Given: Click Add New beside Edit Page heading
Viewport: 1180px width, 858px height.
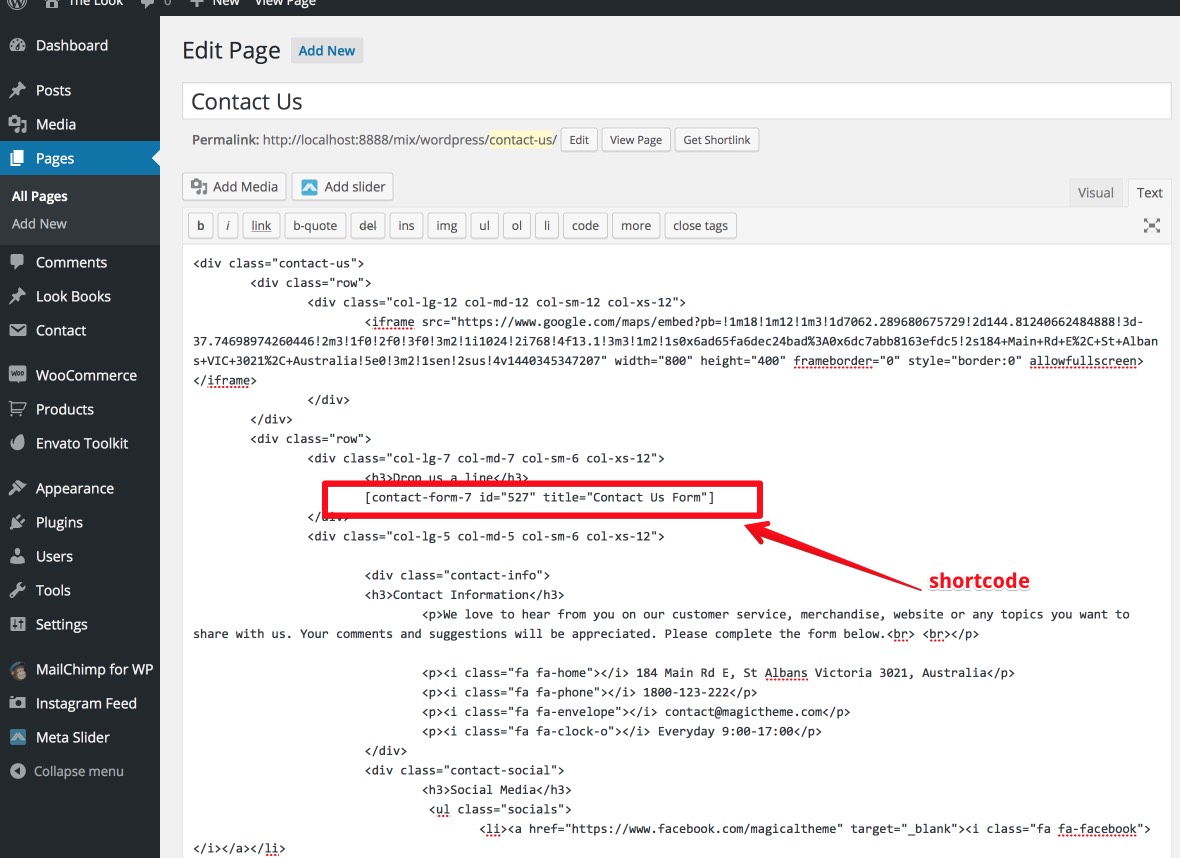Looking at the screenshot, I should (327, 50).
